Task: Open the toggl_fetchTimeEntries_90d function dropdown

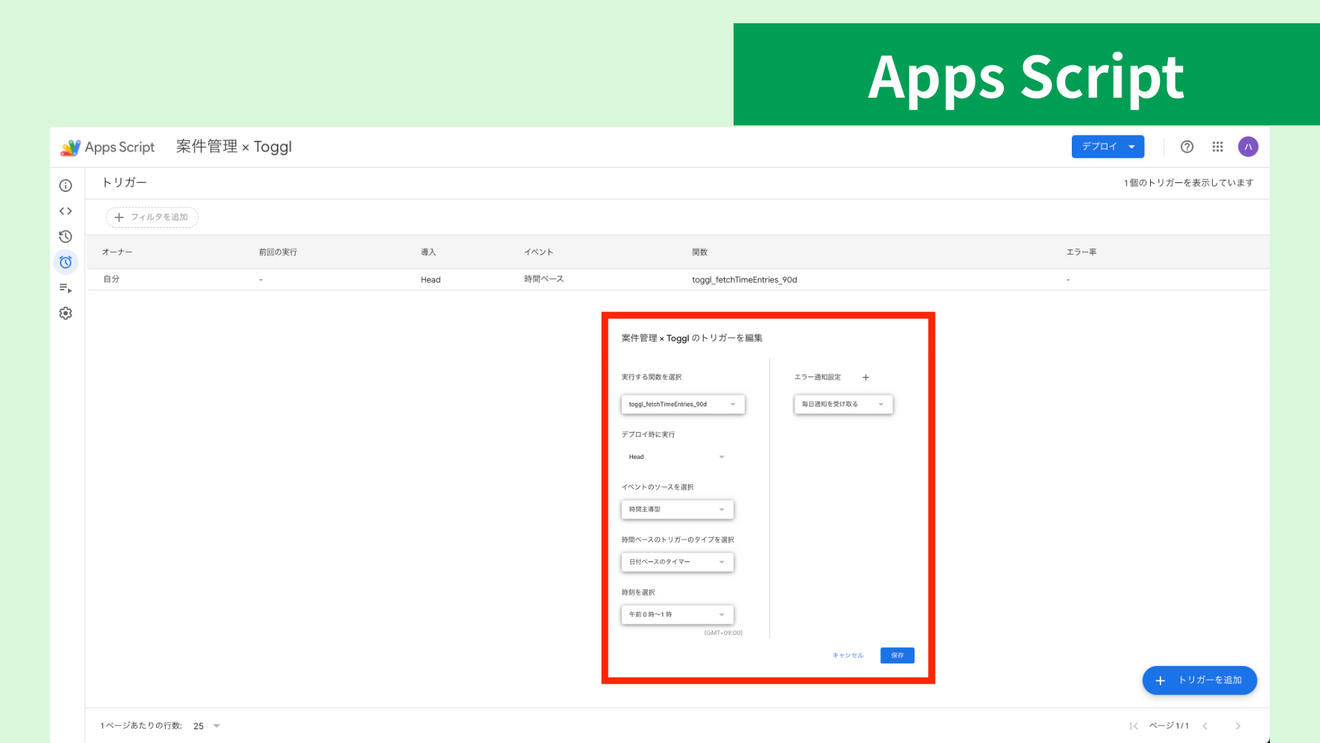Action: coord(683,404)
